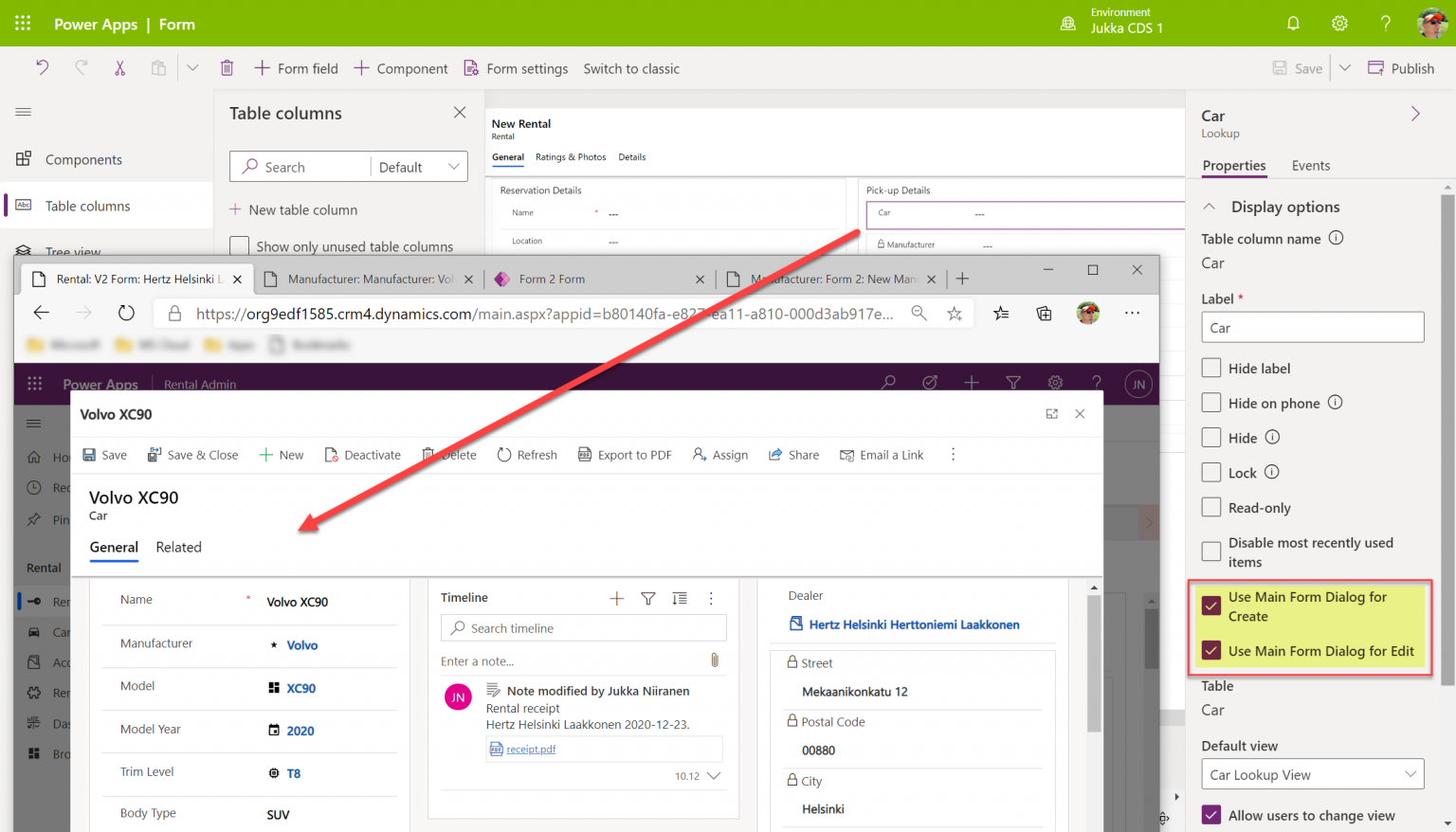The height and width of the screenshot is (832, 1456).
Task: Click the undo icon in the form toolbar
Action: point(42,68)
